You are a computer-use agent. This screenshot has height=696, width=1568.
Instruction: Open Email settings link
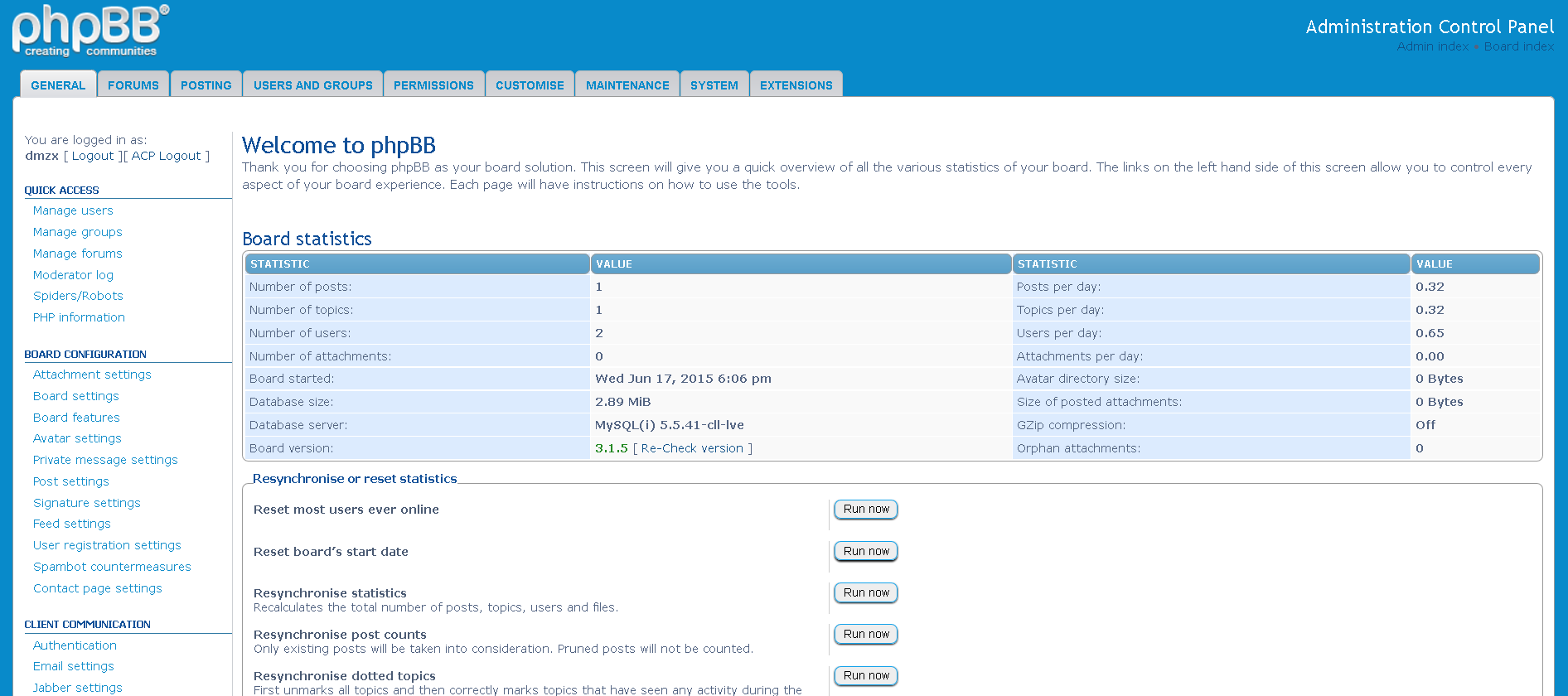74,666
